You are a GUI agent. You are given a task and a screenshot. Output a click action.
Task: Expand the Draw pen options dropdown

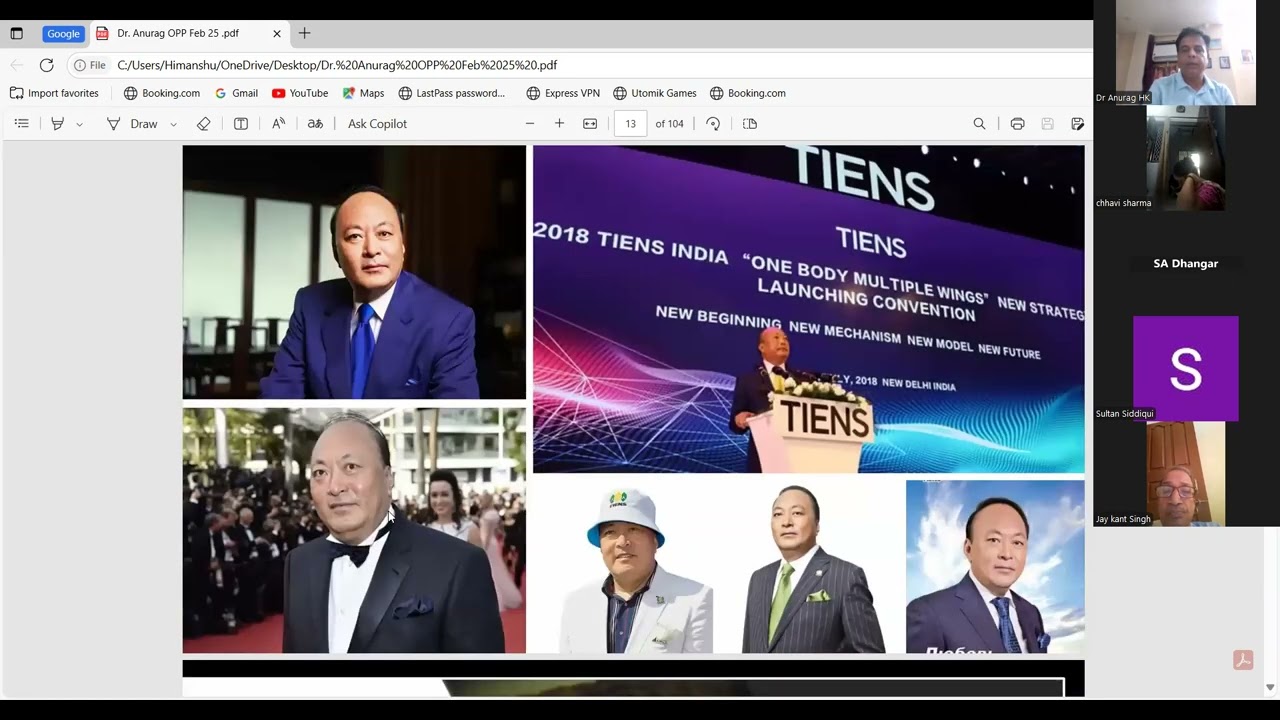(x=173, y=124)
